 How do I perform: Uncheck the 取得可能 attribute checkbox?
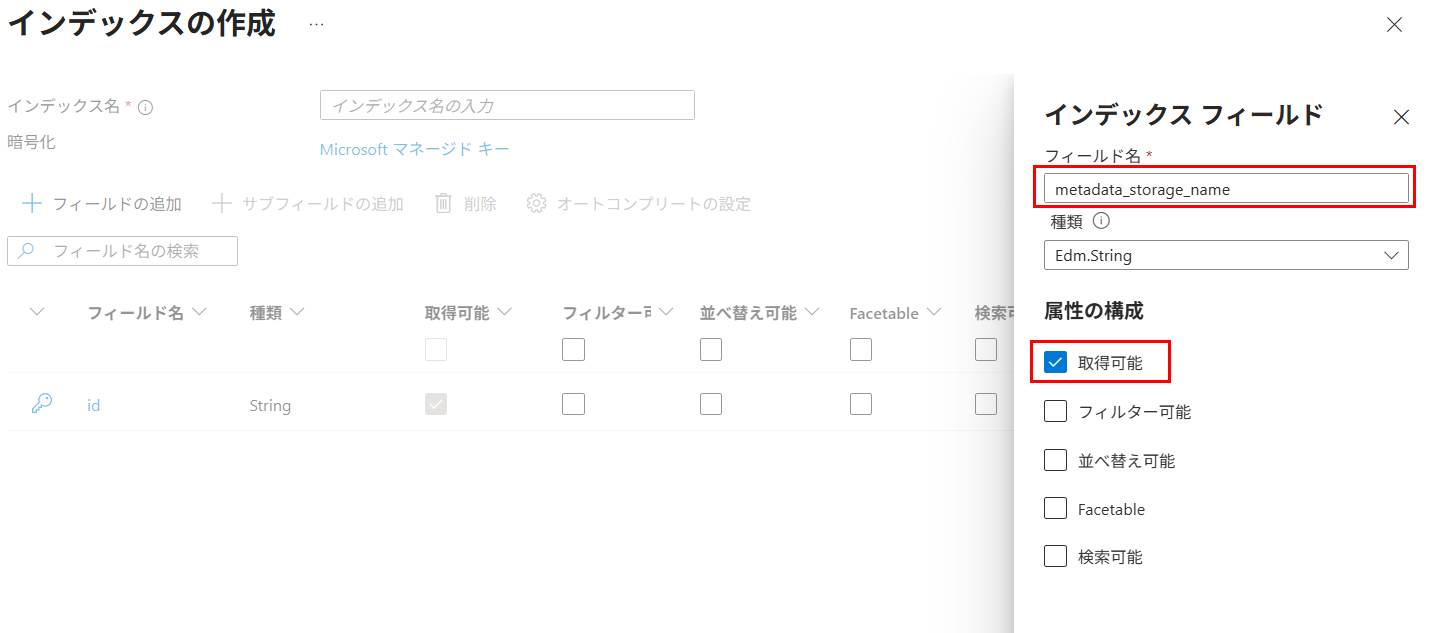click(x=1055, y=362)
